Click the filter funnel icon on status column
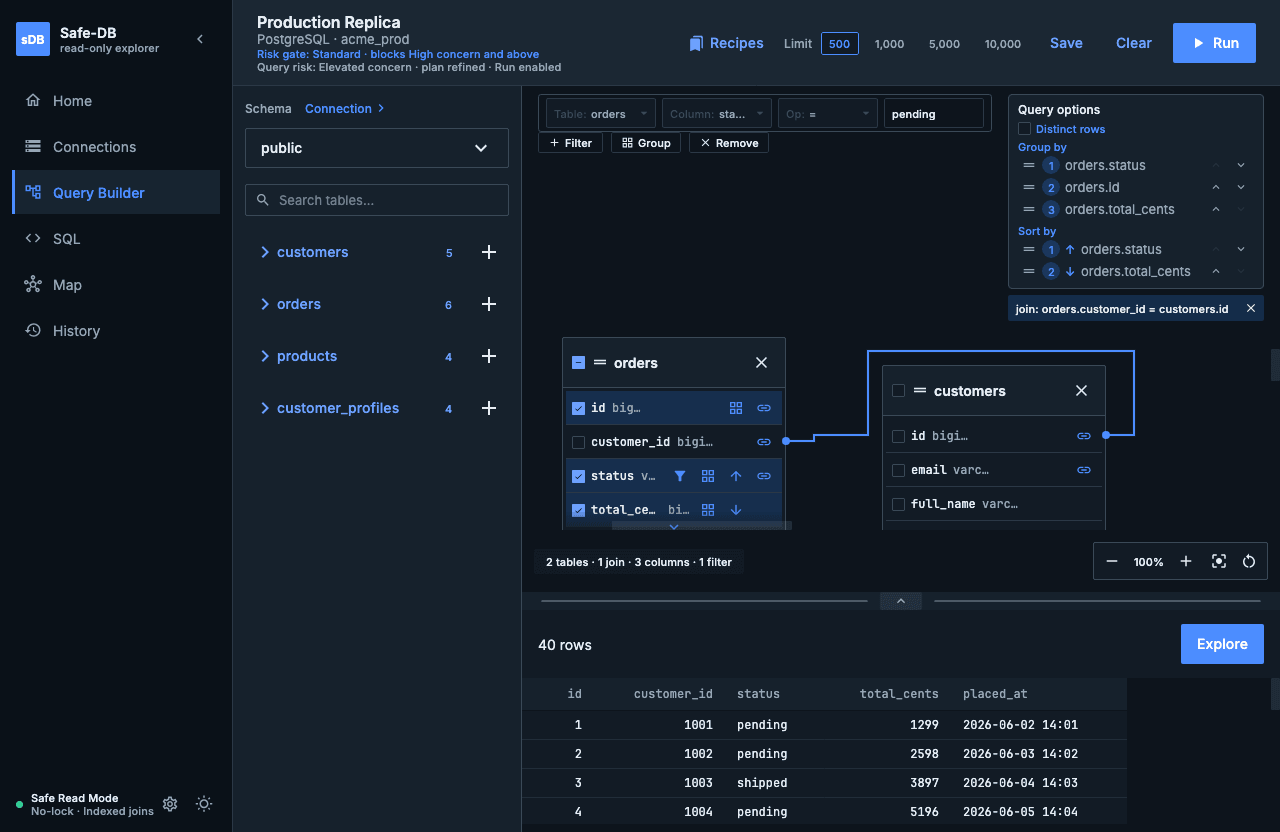The width and height of the screenshot is (1280, 832). pos(680,476)
